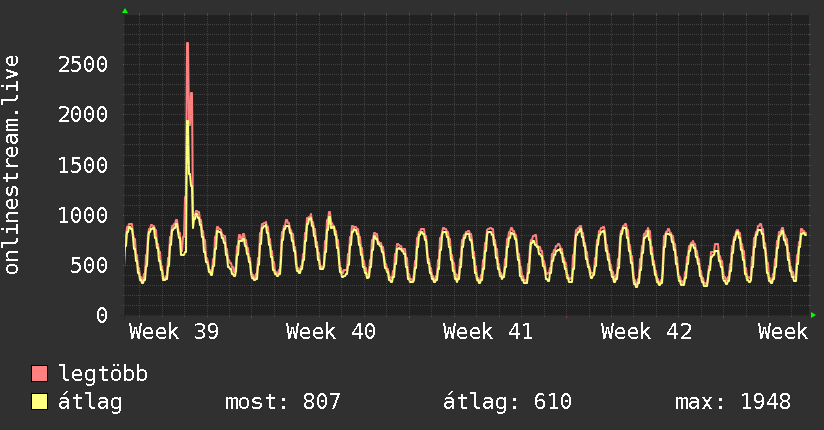Click the most: 807 value
The image size is (824, 430).
point(283,402)
